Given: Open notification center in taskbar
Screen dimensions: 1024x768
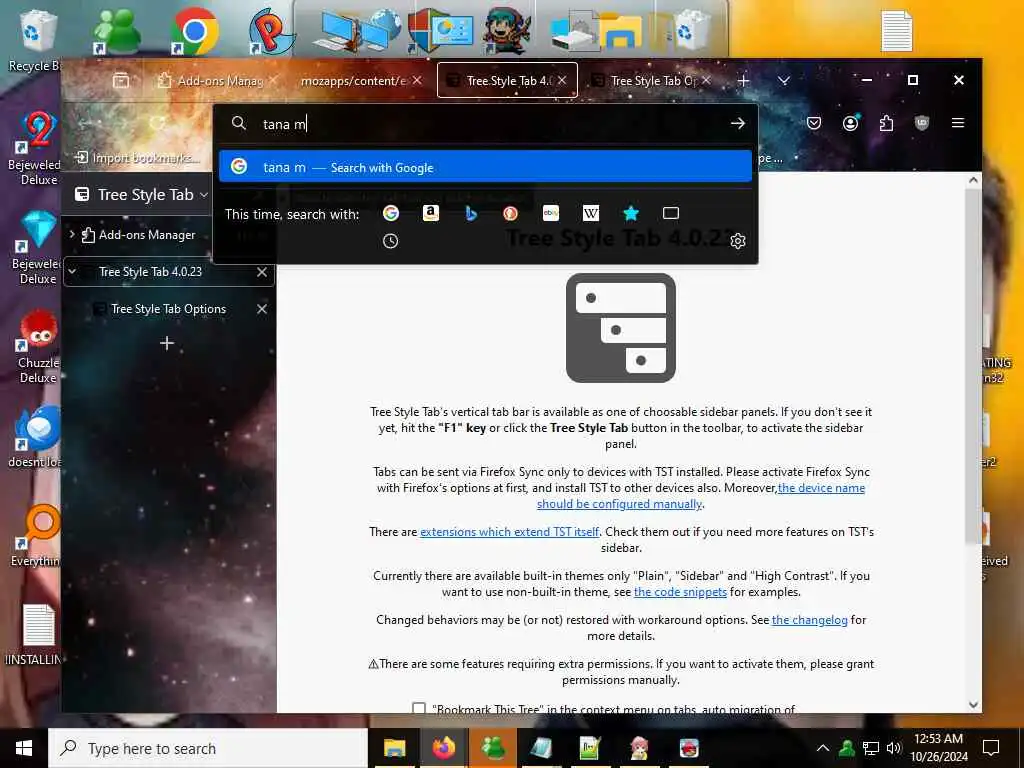Looking at the screenshot, I should coord(991,748).
